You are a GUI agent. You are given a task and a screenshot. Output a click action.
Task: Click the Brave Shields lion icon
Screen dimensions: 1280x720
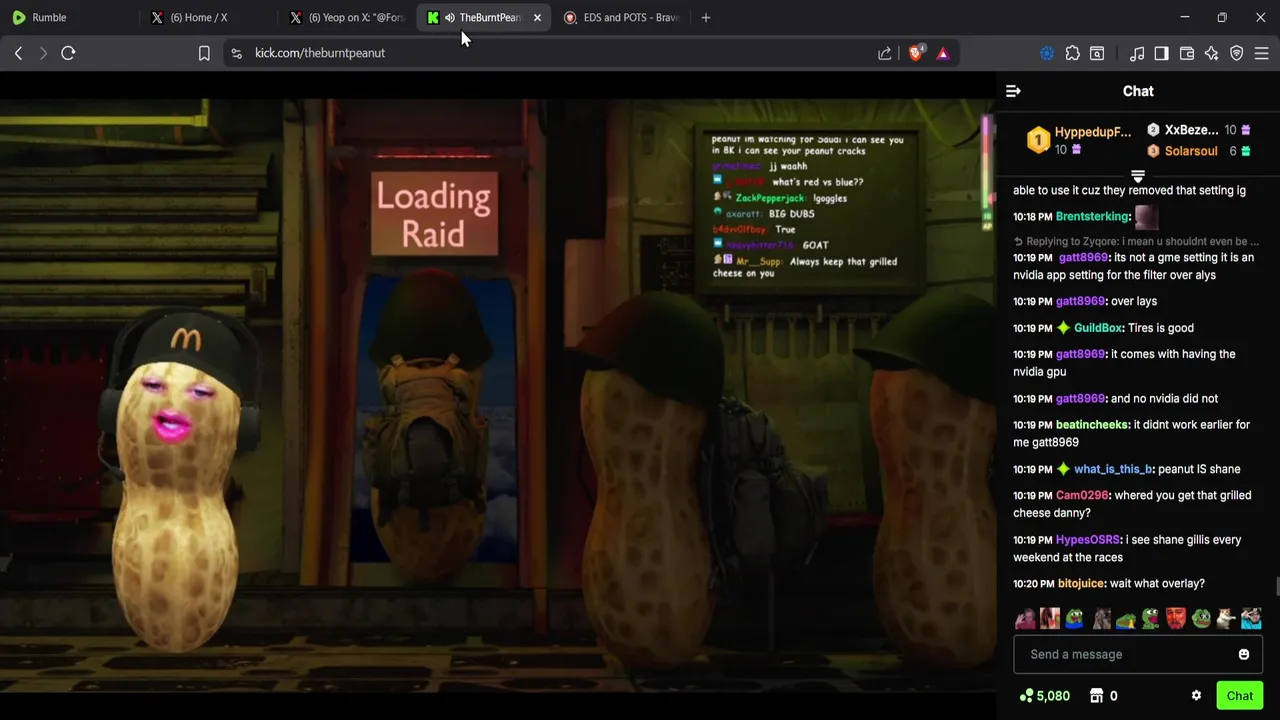[915, 53]
